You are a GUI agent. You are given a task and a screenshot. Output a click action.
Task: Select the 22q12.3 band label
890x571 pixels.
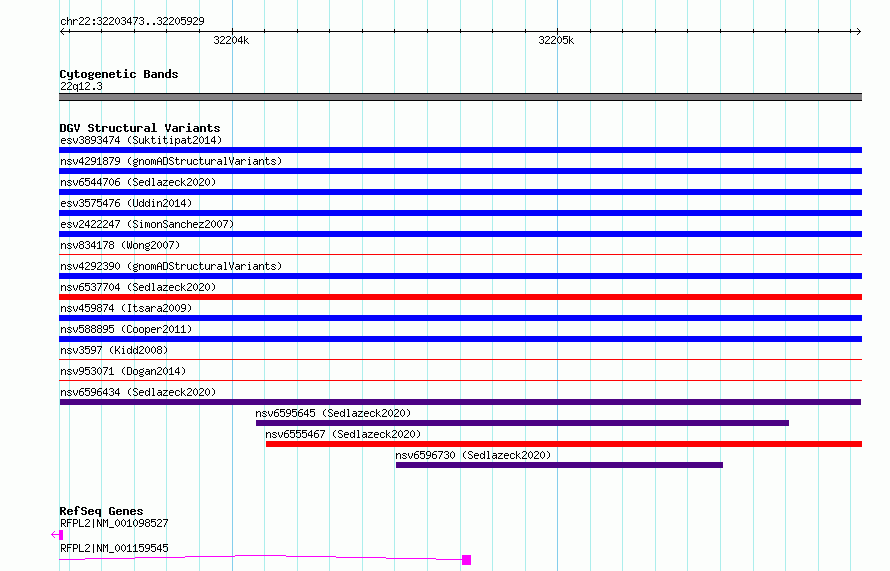[81, 86]
